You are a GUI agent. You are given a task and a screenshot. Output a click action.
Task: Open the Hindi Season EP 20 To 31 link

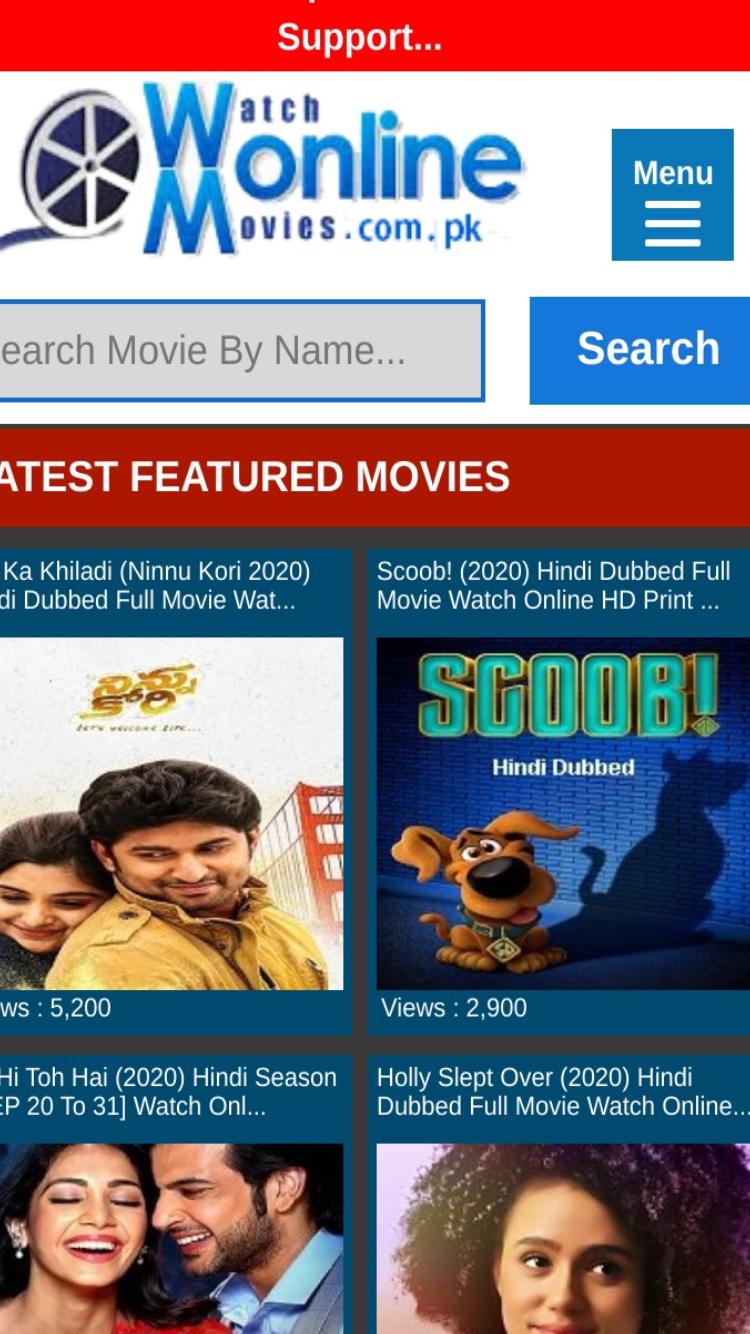coord(168,1092)
